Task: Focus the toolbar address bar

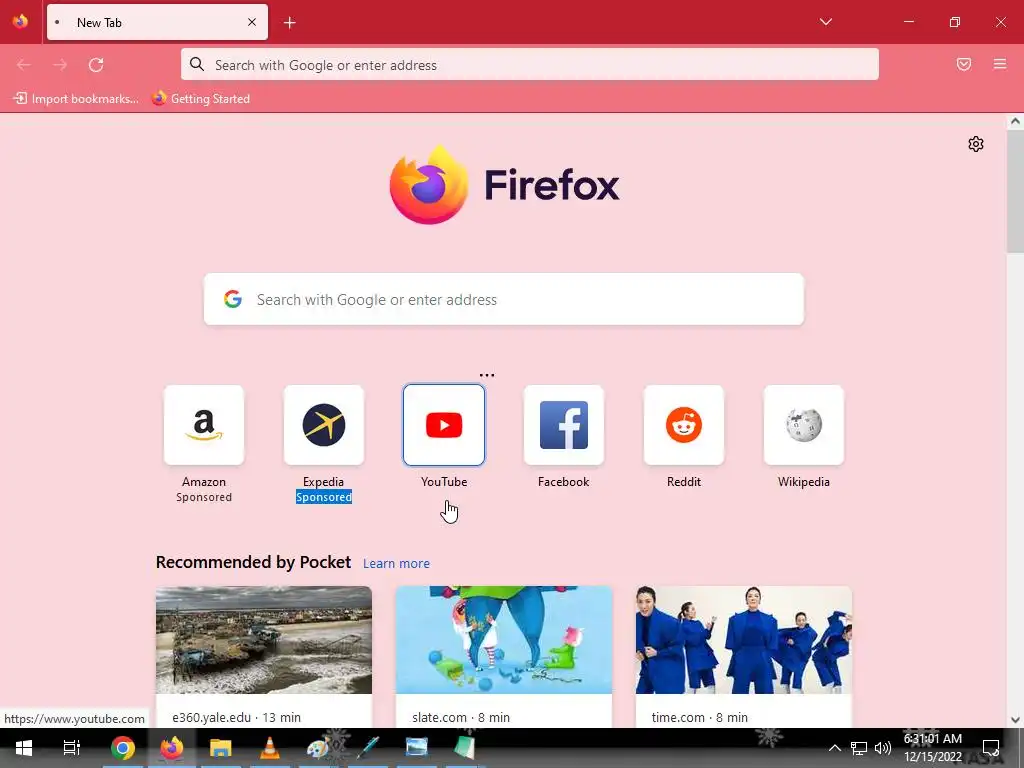Action: 530,65
